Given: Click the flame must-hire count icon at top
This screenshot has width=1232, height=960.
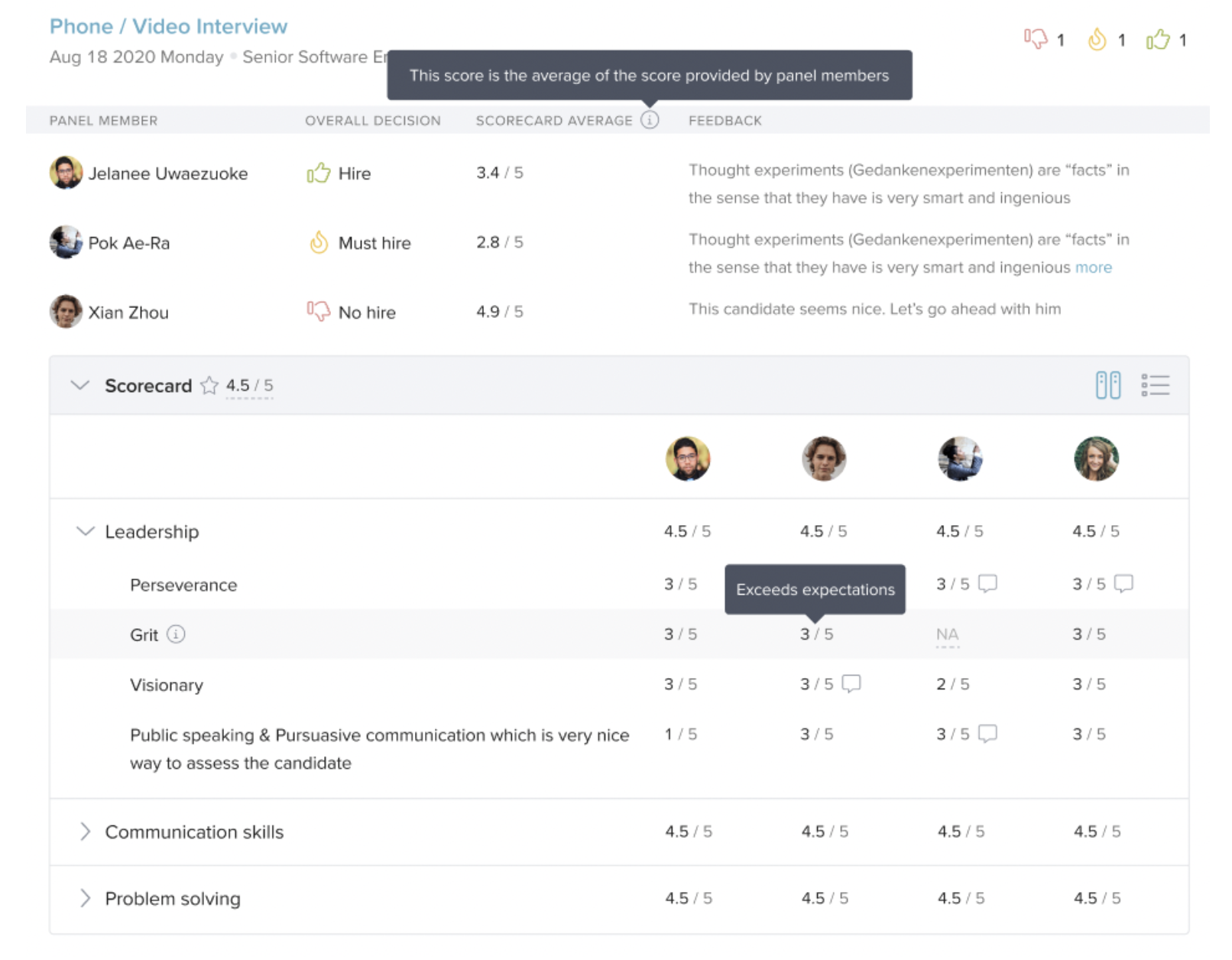Looking at the screenshot, I should pos(1097,39).
